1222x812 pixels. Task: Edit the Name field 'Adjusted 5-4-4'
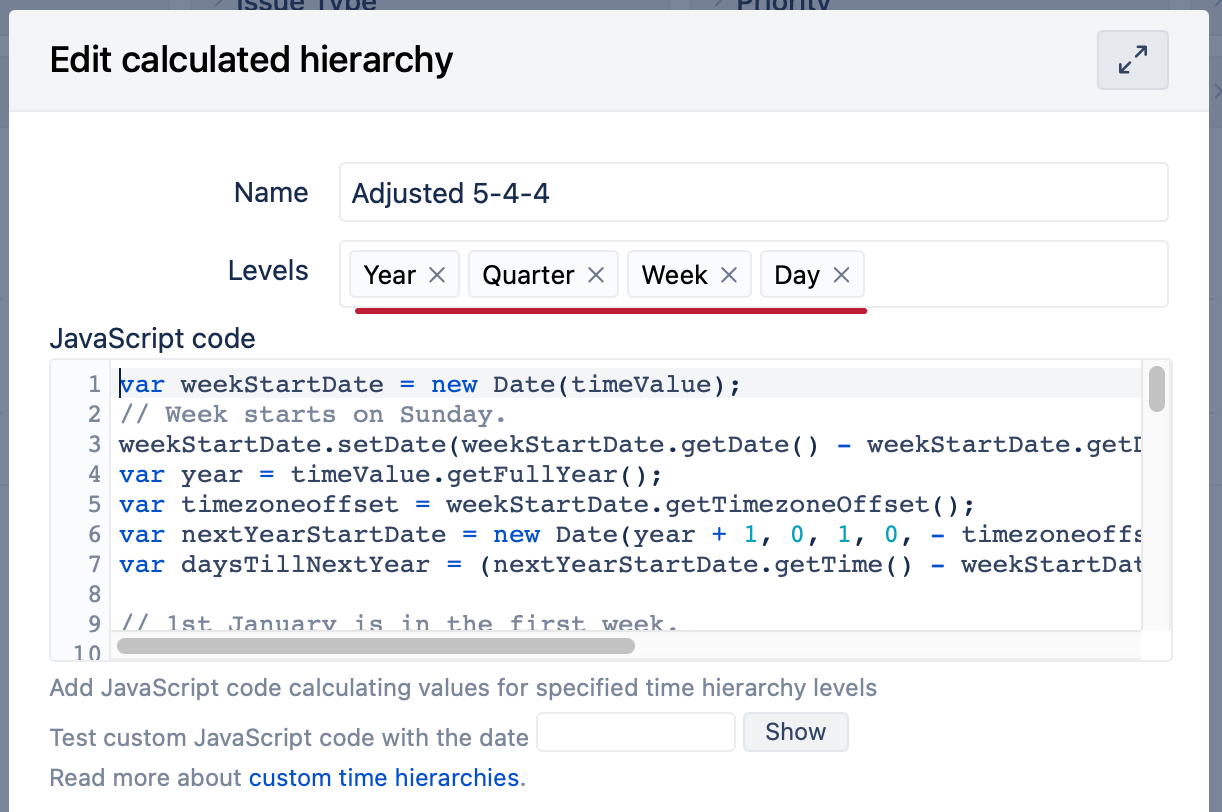coord(754,192)
